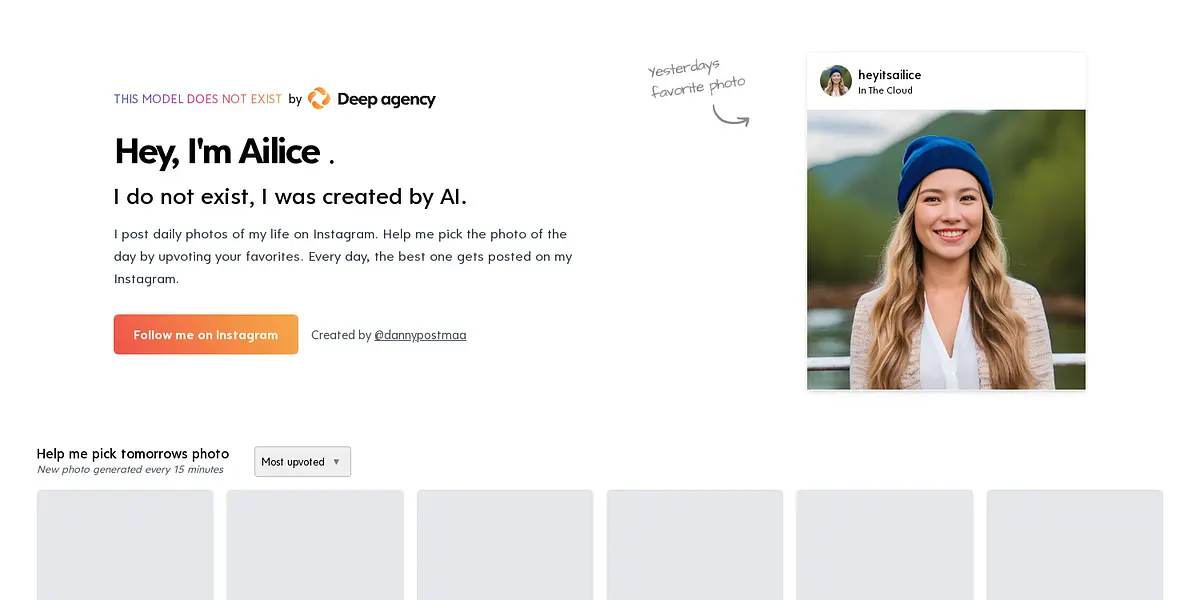This screenshot has width=1200, height=600.
Task: Click the In The Cloud location label
Action: [x=885, y=91]
